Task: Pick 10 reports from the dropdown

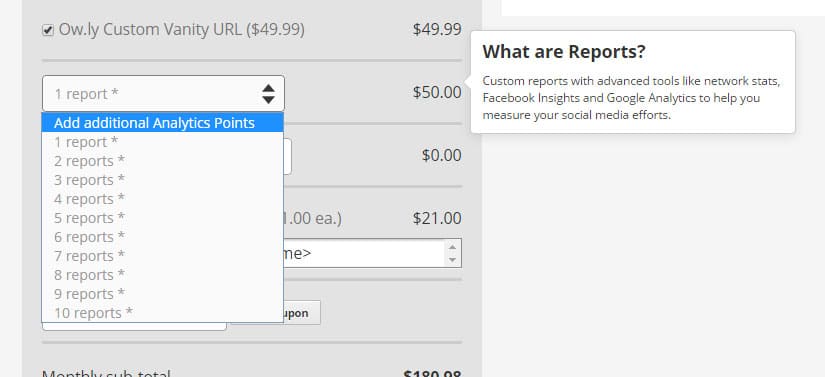Action: tap(163, 312)
